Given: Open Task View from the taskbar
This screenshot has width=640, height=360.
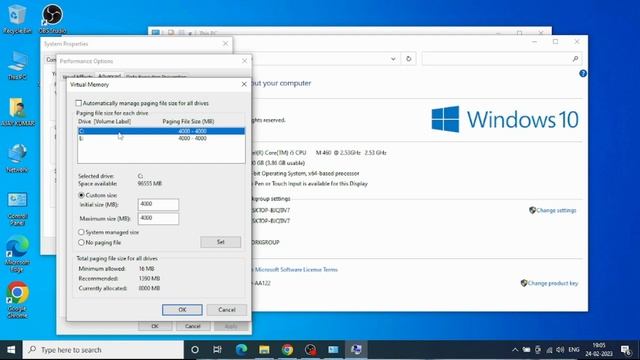Looking at the screenshot, I should 217,350.
